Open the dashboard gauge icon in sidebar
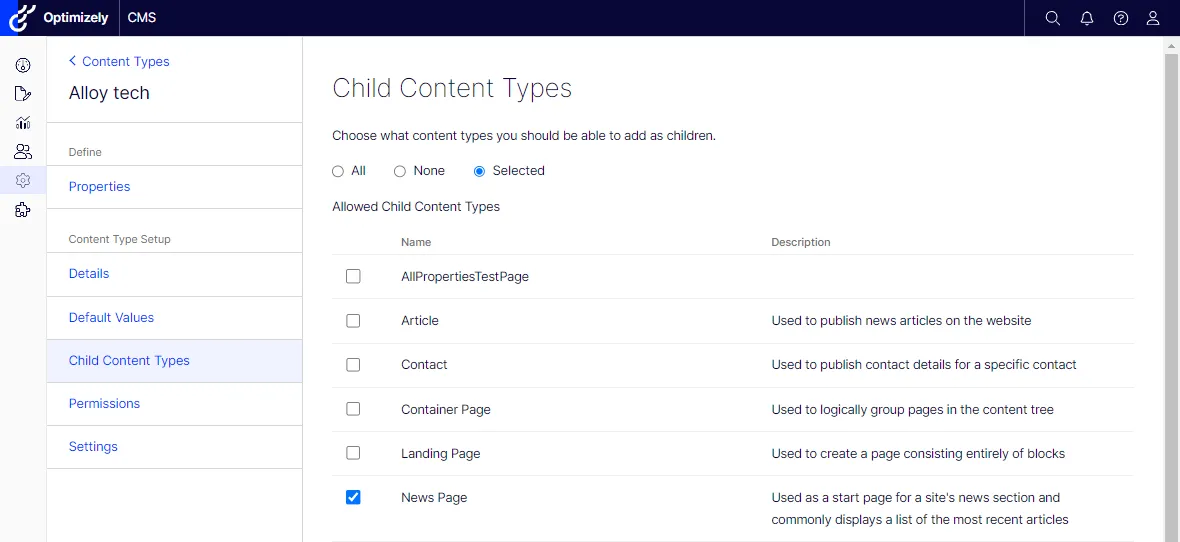The image size is (1180, 542). [x=23, y=65]
